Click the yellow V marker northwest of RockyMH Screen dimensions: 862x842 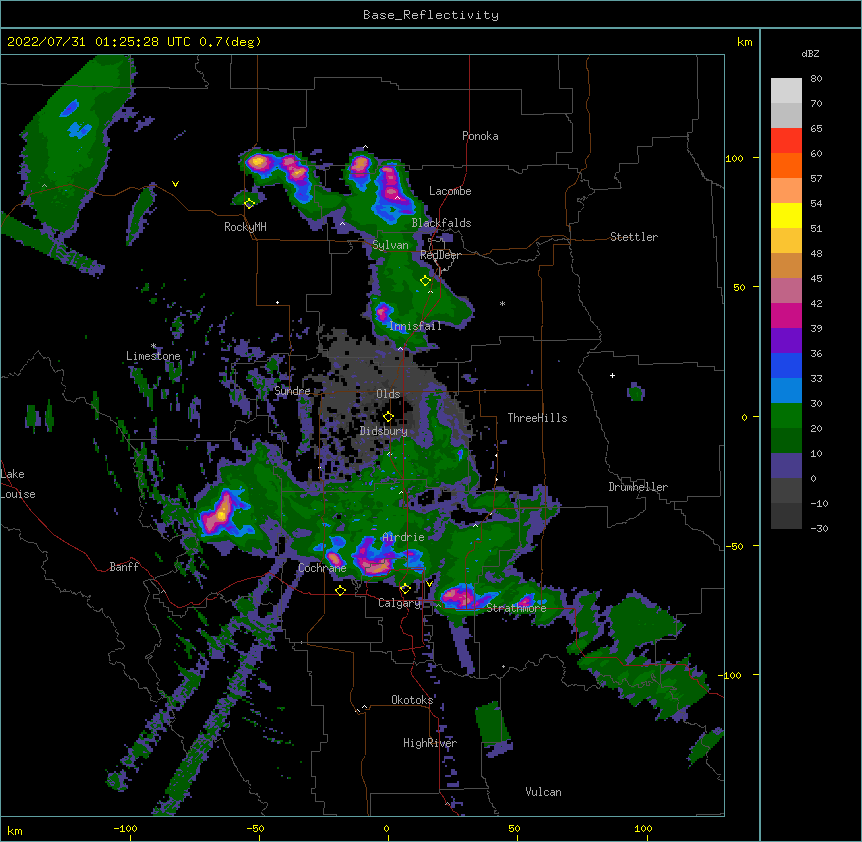[x=175, y=184]
